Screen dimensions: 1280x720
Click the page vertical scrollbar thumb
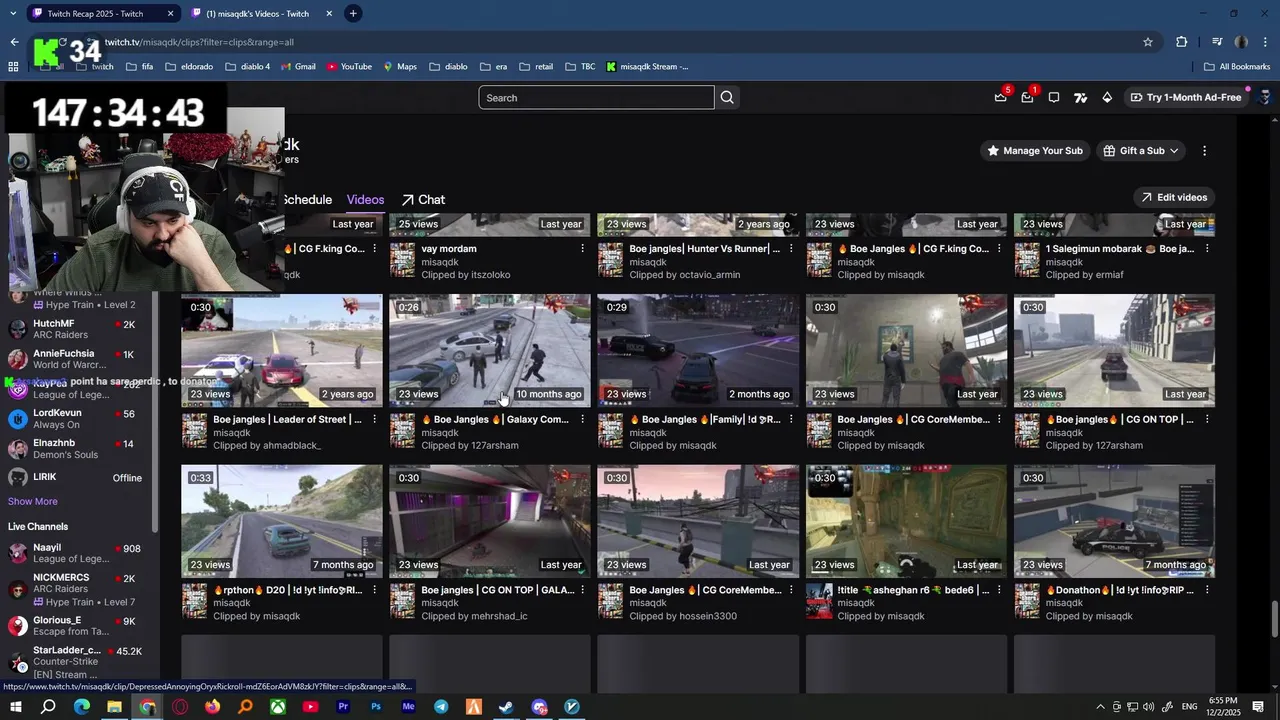pyautogui.click(x=1274, y=618)
